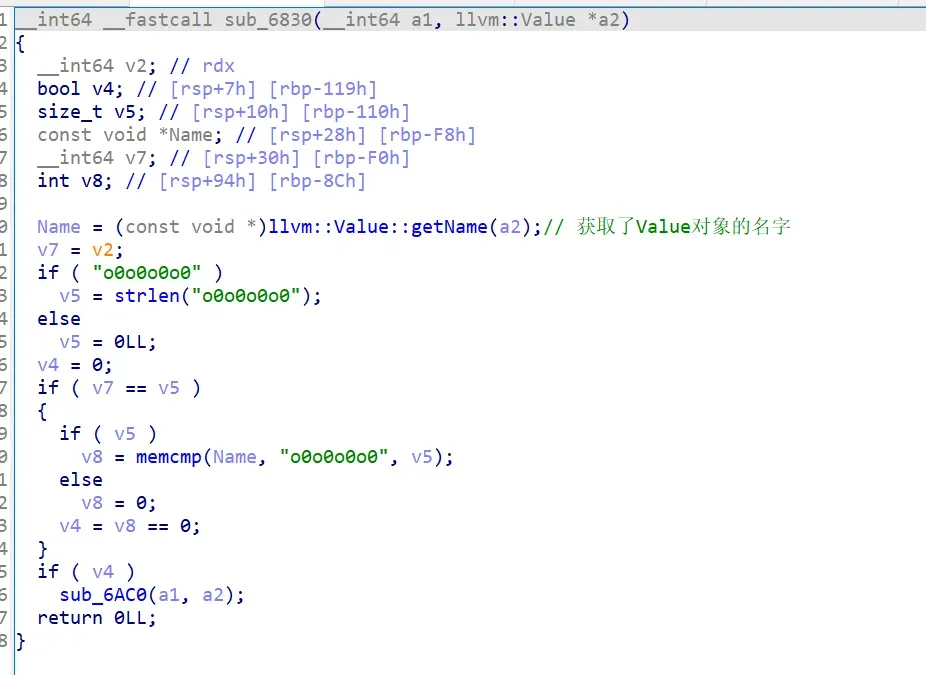Select the '*Name' variable in declaration line
The height and width of the screenshot is (675, 926).
[185, 135]
